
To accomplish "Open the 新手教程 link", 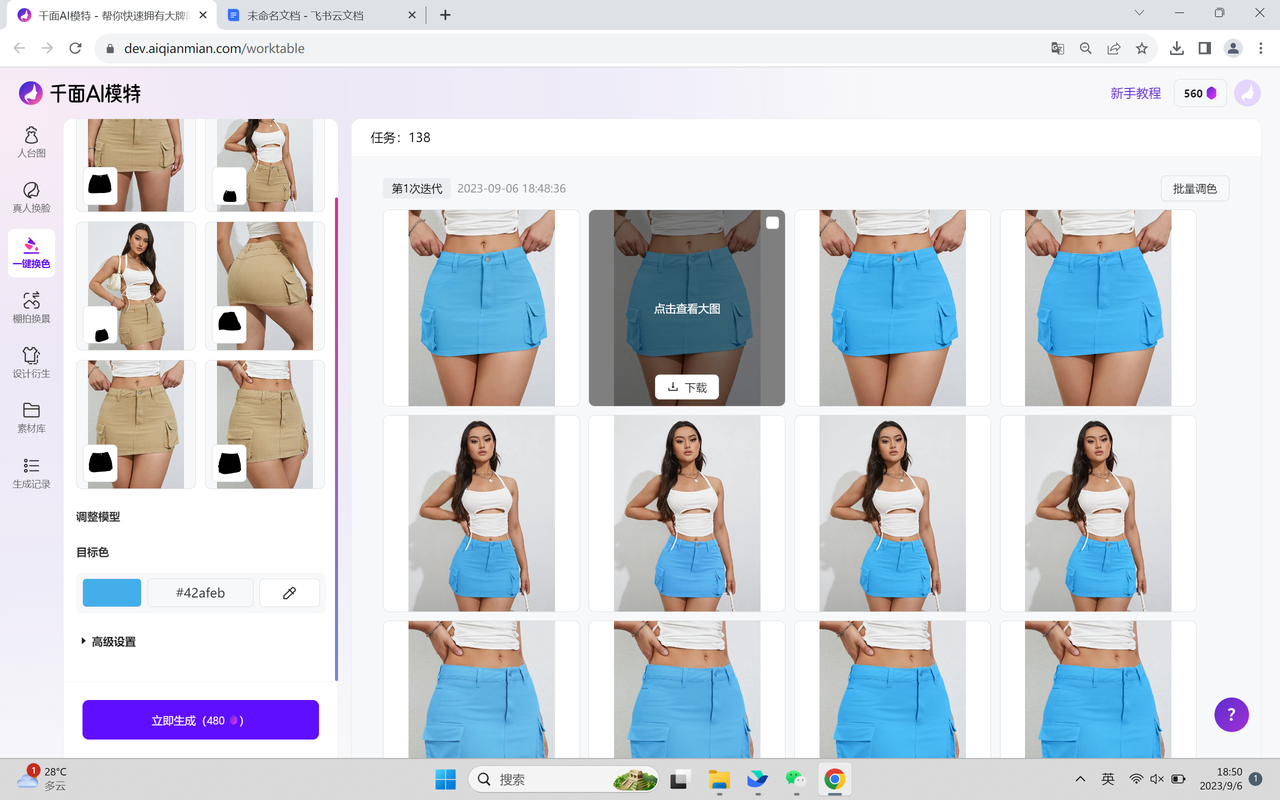I will 1135,93.
